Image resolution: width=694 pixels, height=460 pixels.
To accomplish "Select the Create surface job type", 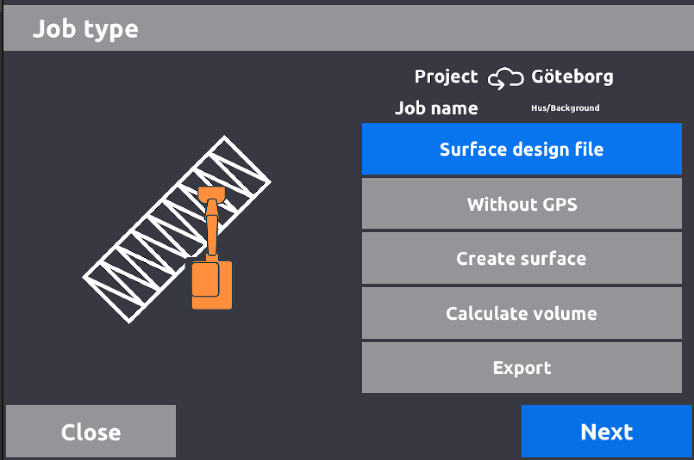I will pos(521,259).
